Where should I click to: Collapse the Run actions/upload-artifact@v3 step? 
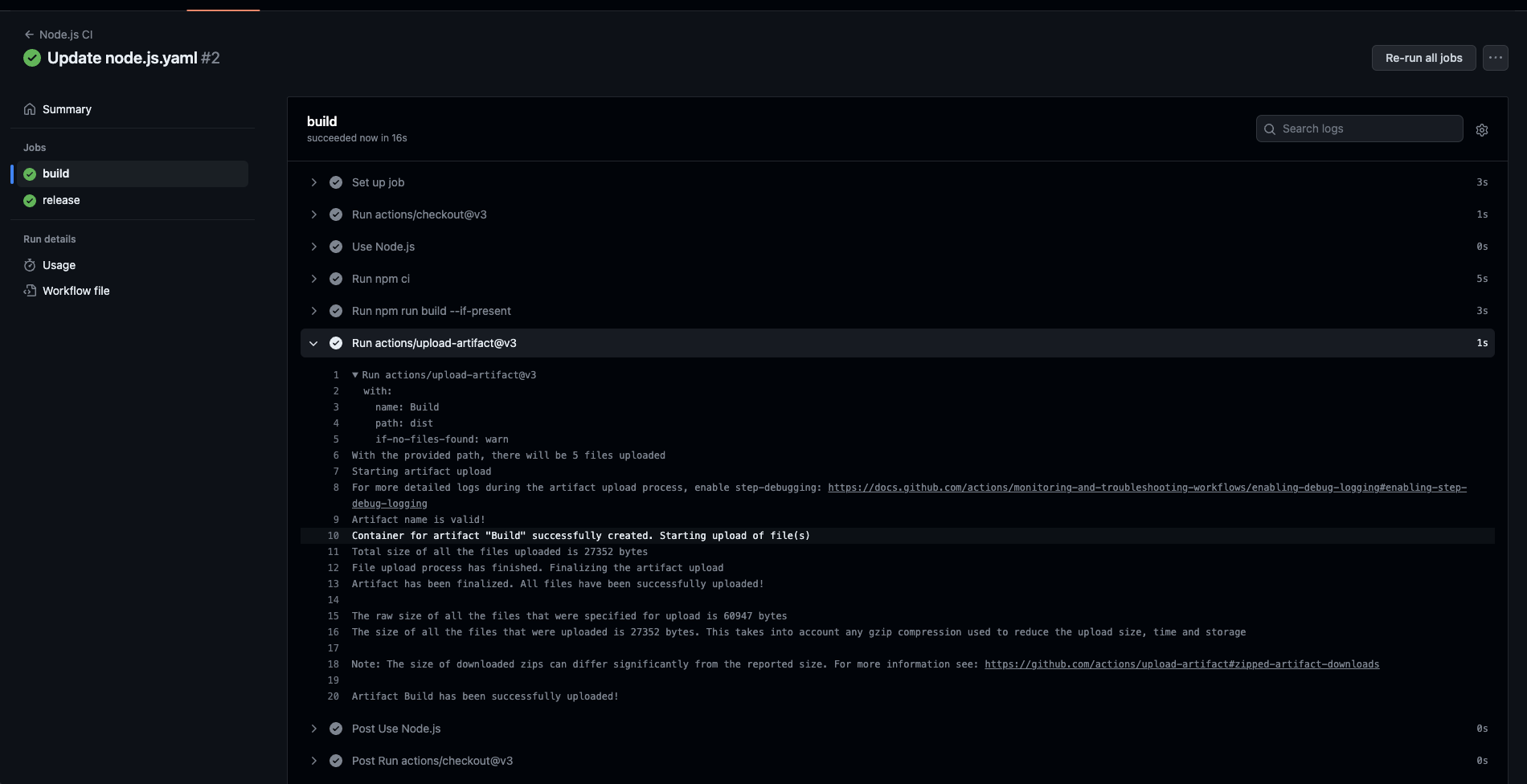(x=313, y=343)
